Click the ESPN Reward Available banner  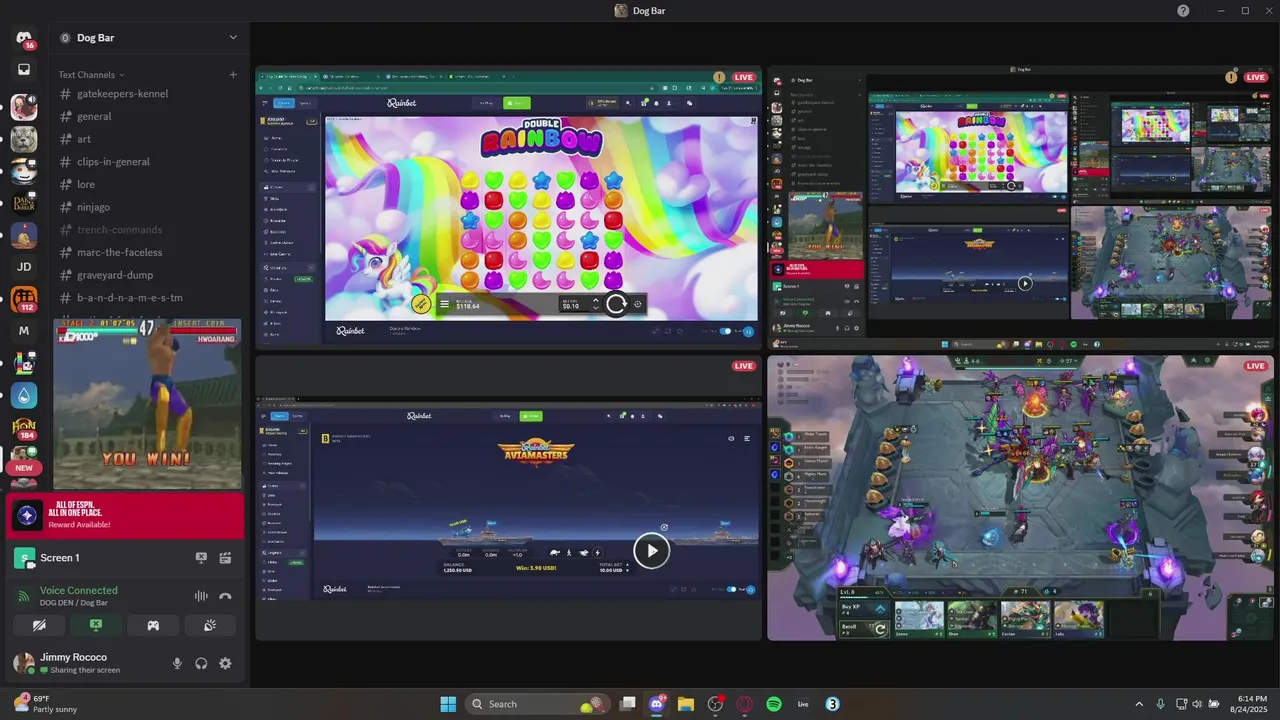click(125, 516)
